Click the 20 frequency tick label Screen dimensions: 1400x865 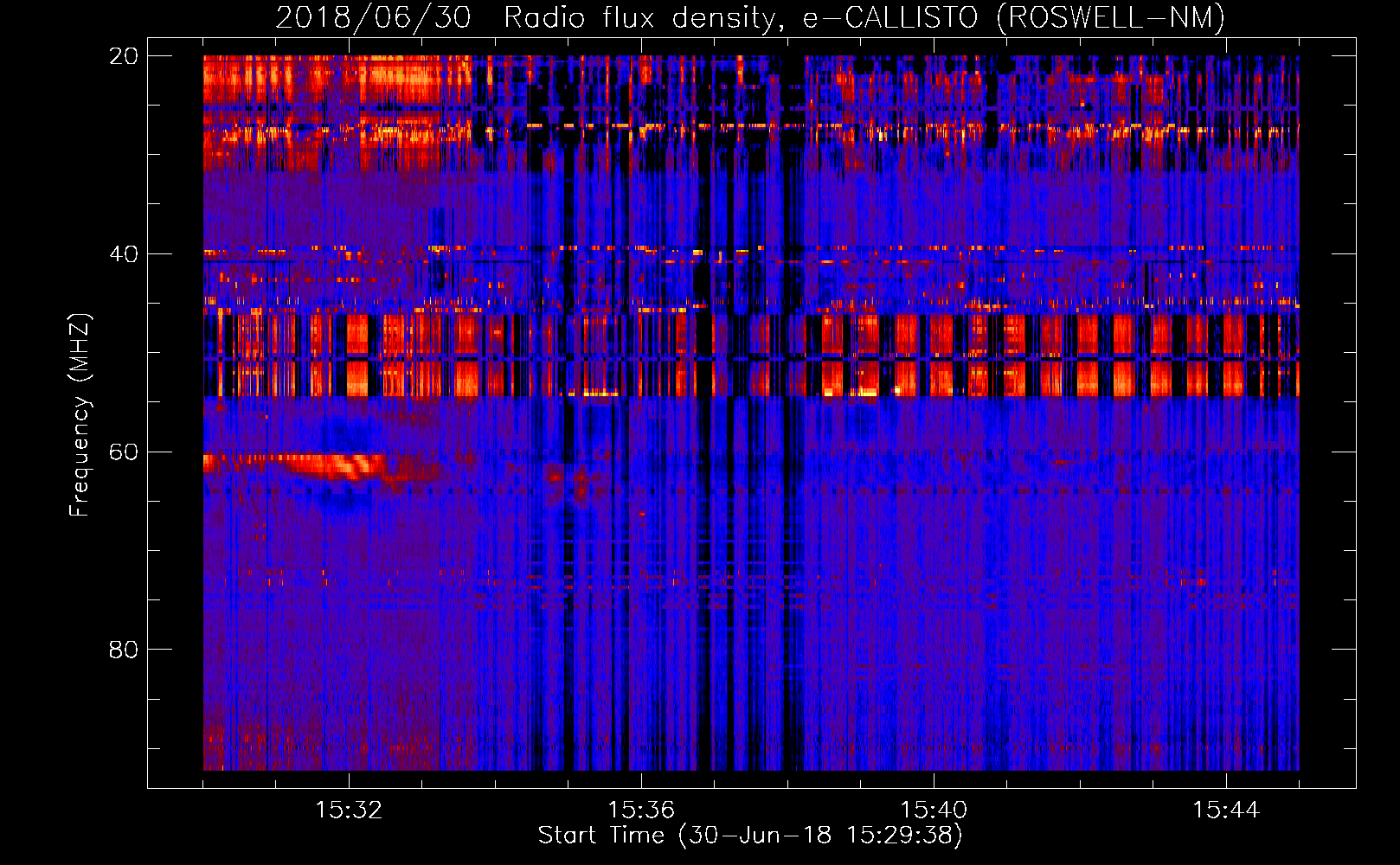click(123, 56)
